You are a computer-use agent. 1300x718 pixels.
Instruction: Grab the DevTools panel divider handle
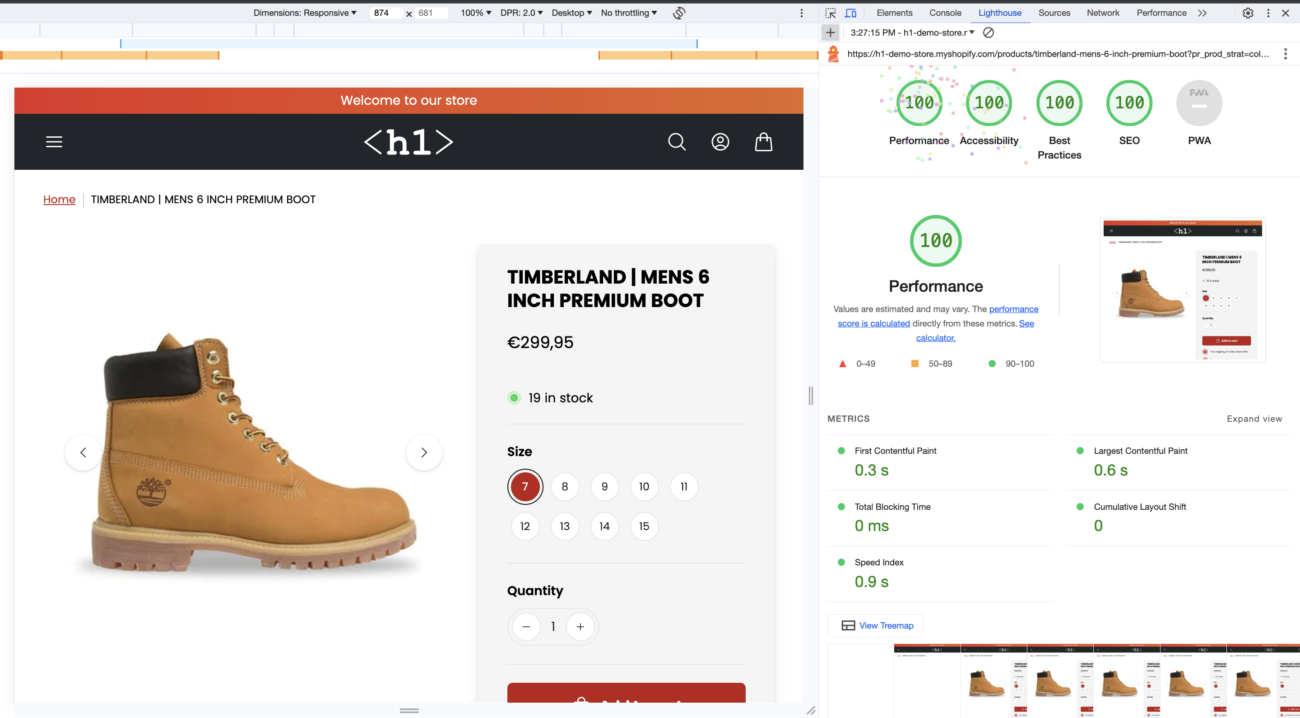pyautogui.click(x=811, y=395)
